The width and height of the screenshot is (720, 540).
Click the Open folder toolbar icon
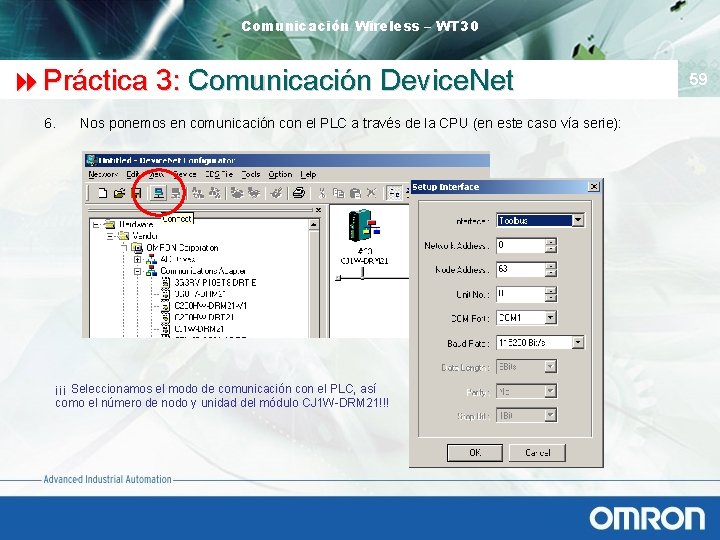[x=119, y=193]
